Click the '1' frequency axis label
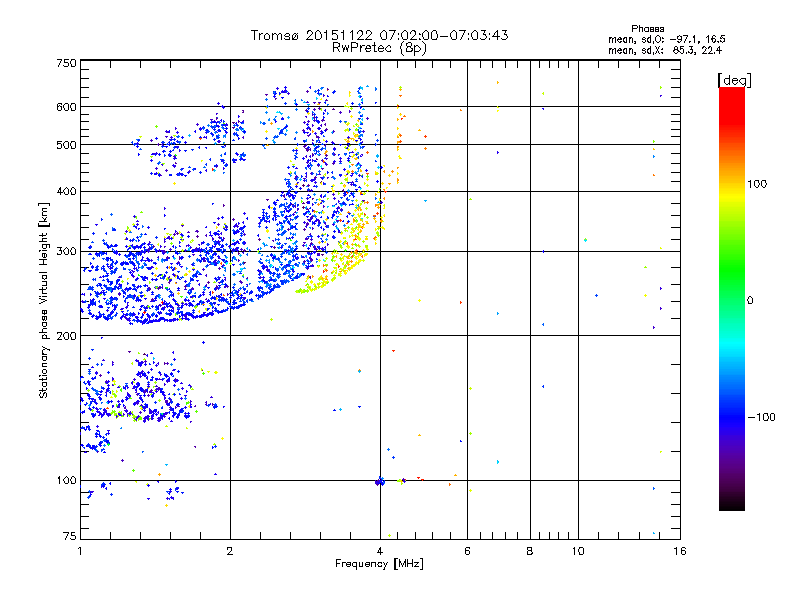Viewport: 800px width, 600px height. click(80, 551)
